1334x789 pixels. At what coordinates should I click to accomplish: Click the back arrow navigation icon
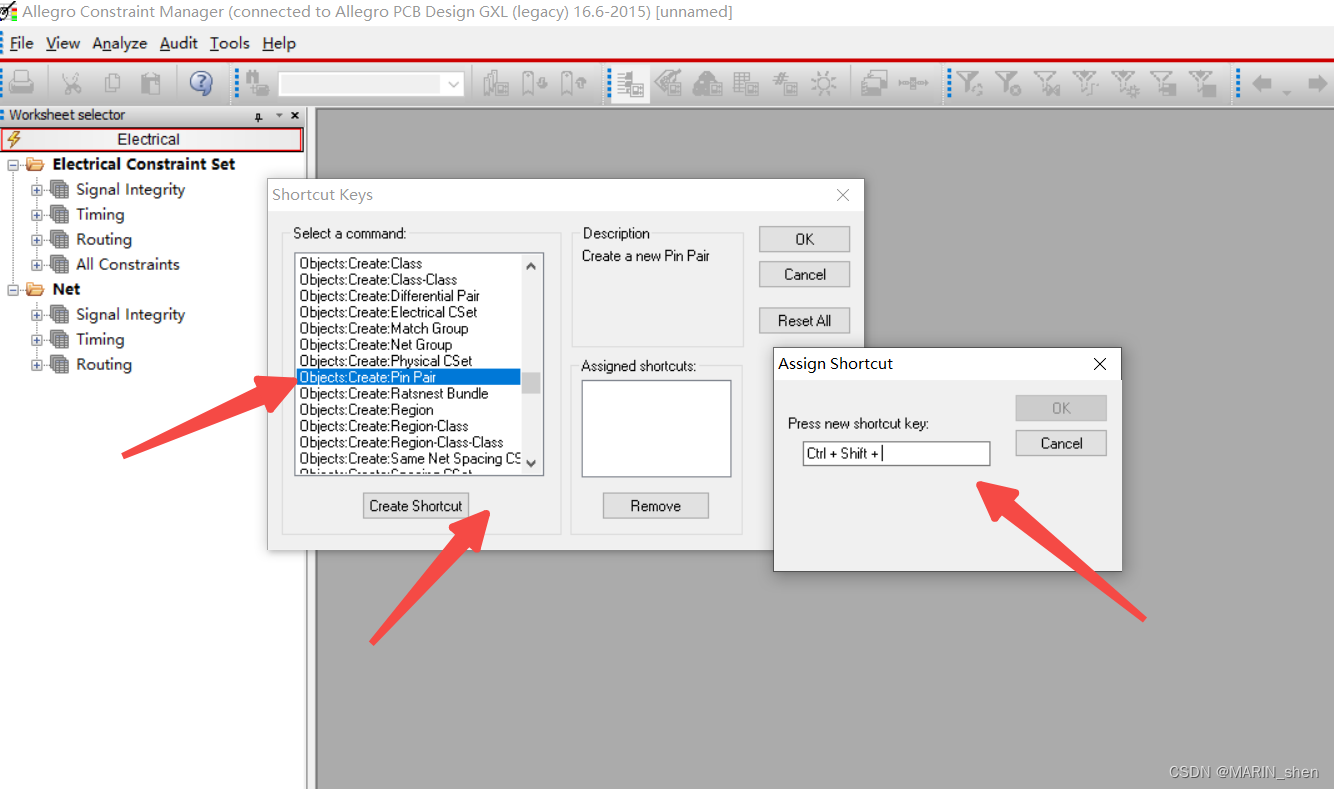click(x=1262, y=83)
